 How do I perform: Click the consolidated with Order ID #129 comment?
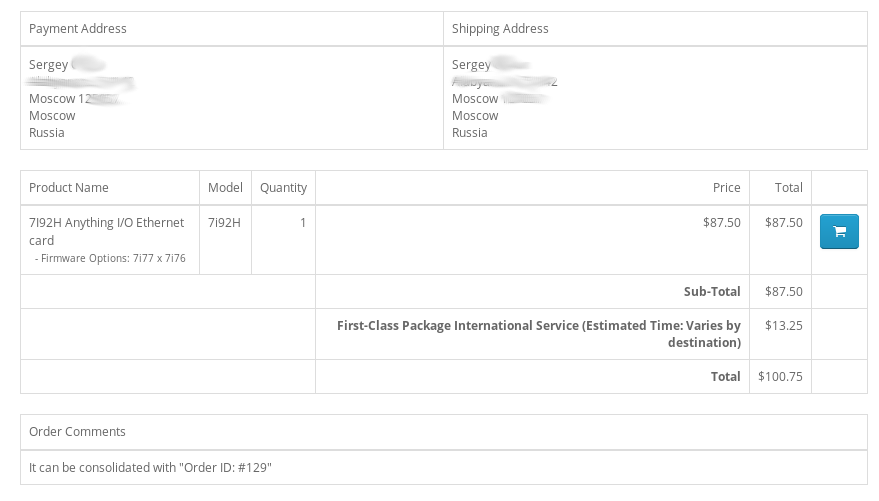point(150,468)
